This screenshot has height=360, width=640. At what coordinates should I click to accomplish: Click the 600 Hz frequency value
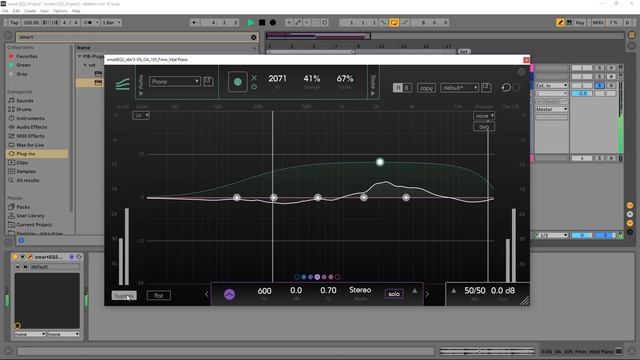264,291
